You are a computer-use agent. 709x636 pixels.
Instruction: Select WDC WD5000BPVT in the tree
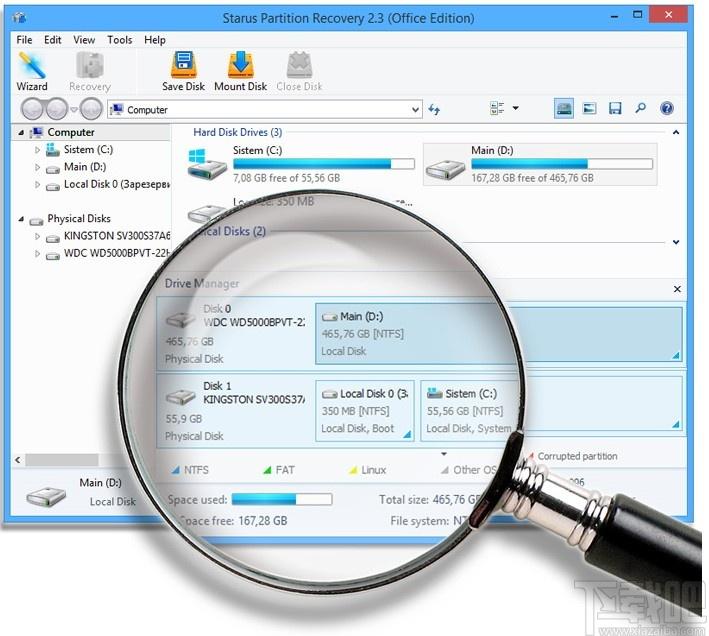[117, 254]
